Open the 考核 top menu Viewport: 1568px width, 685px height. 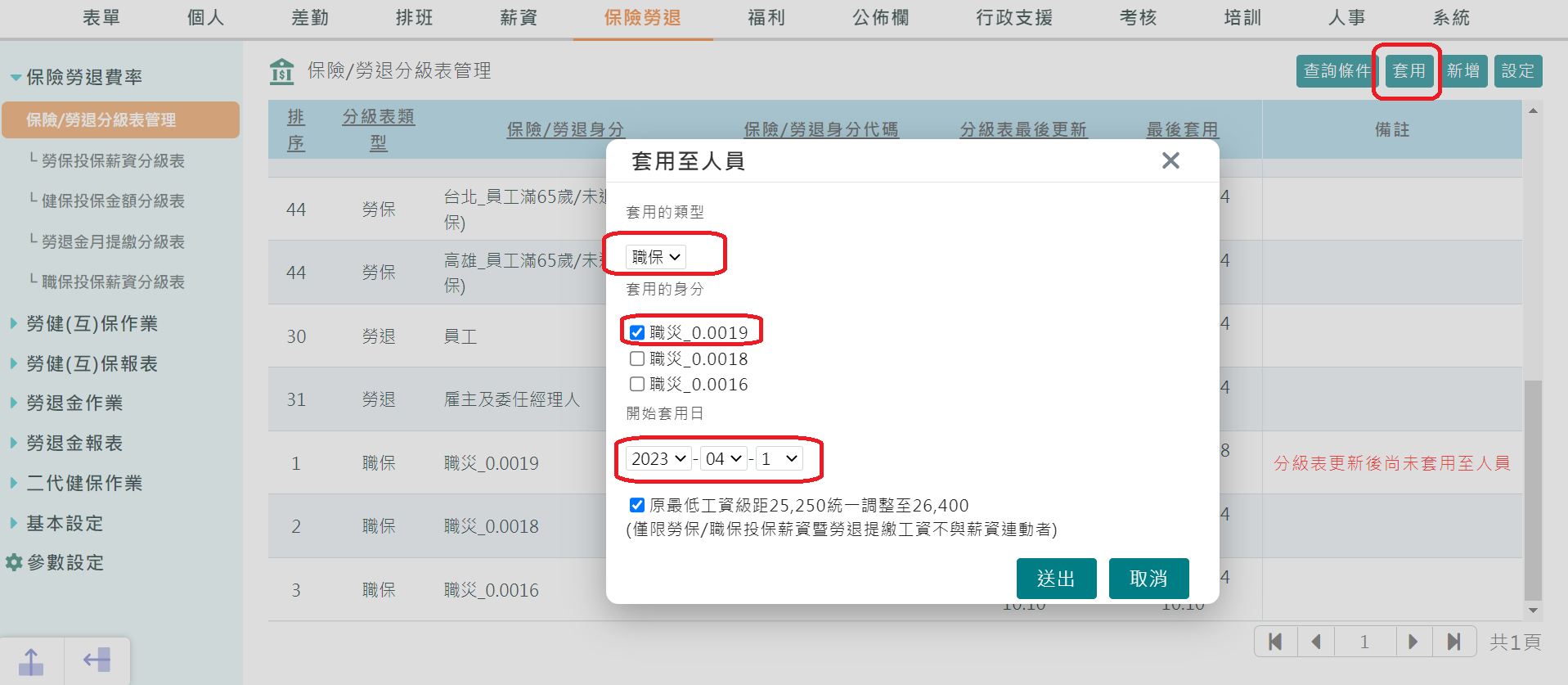(x=1139, y=17)
